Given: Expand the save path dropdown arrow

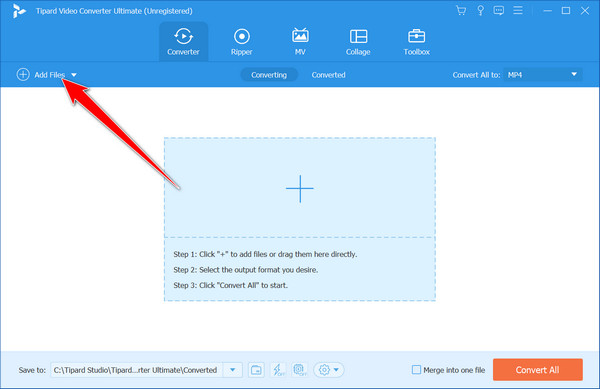Looking at the screenshot, I should pyautogui.click(x=233, y=370).
